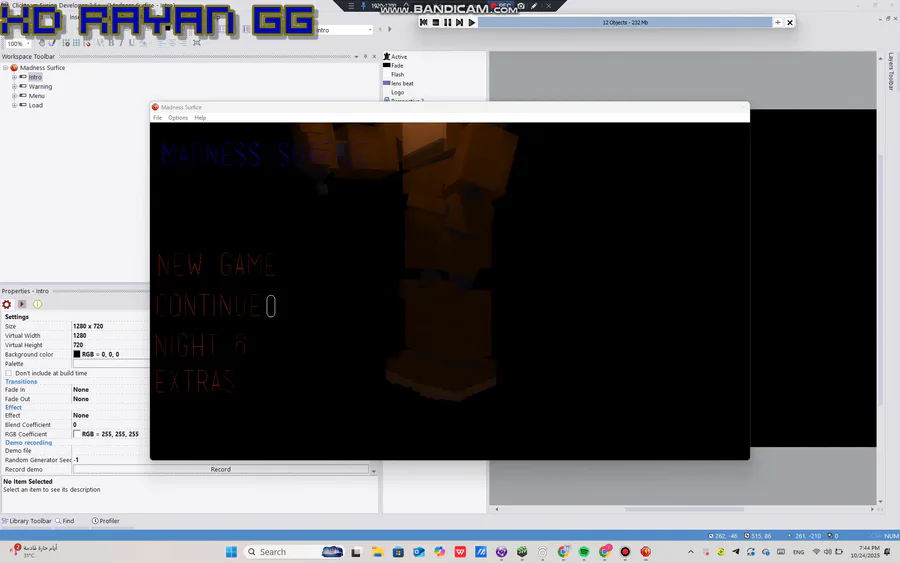
Task: Select the Logo object in the list
Action: (x=398, y=92)
